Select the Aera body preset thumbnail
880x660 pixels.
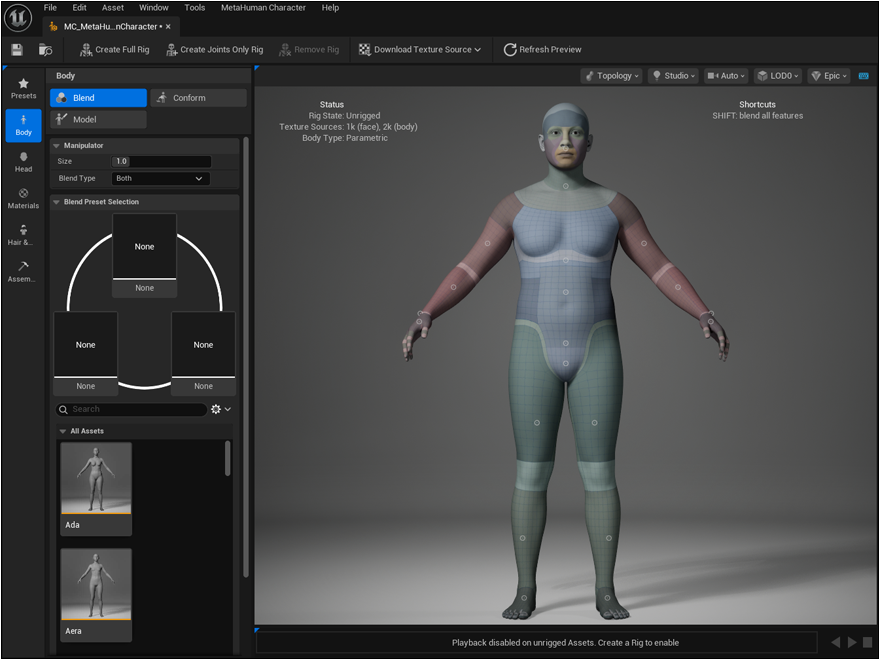pyautogui.click(x=96, y=595)
